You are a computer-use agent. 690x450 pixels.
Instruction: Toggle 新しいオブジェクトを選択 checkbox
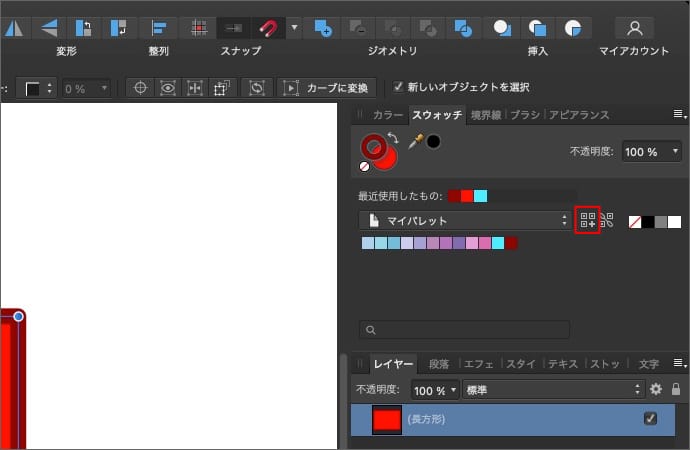400,87
